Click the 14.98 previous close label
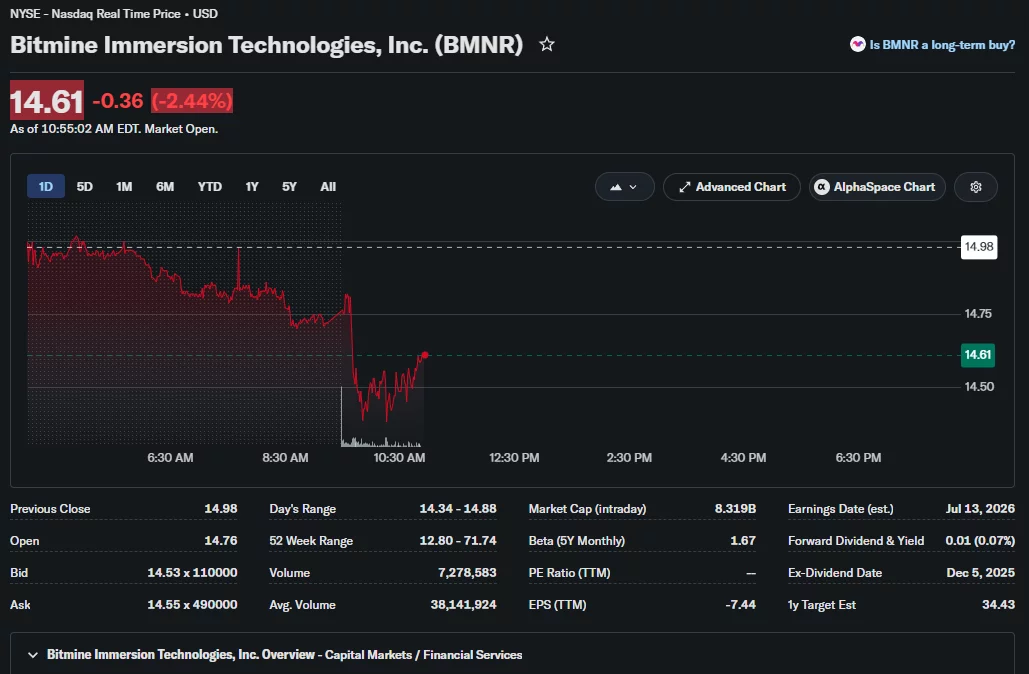The image size is (1029, 674). click(x=978, y=247)
